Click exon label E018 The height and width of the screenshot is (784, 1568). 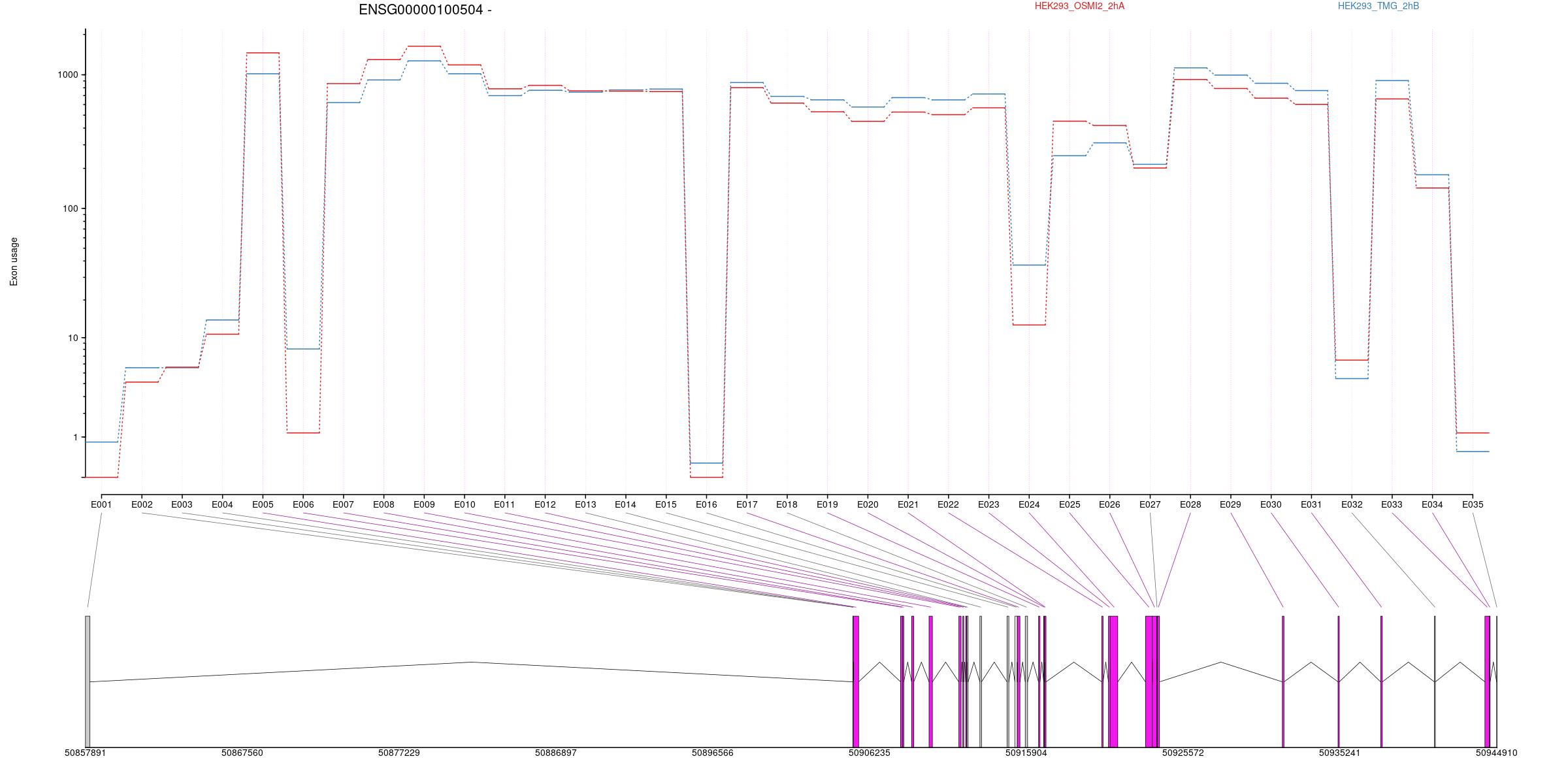(x=787, y=504)
